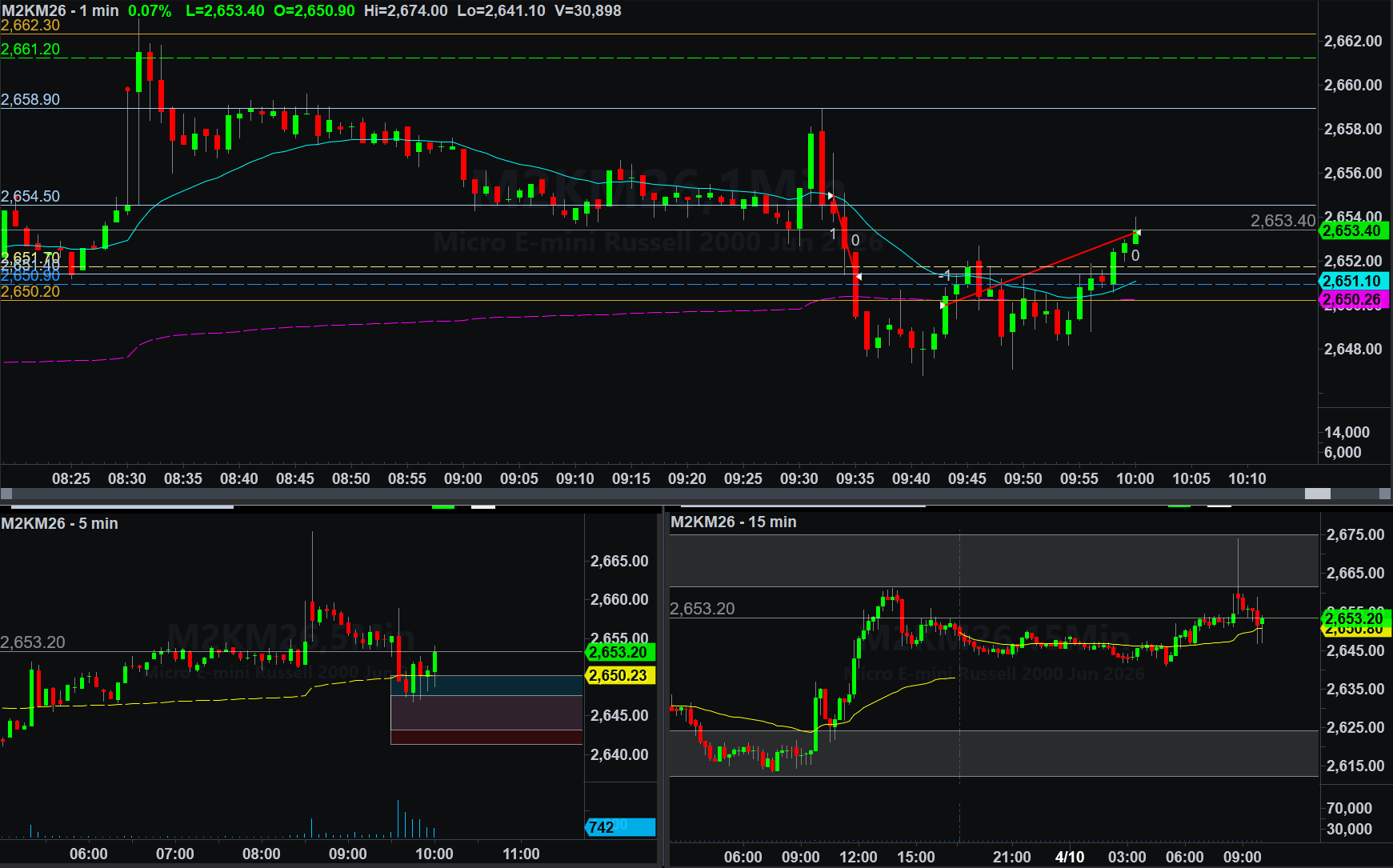Select the M2KM26 - 15 min chart title
The image size is (1393, 868).
pos(733,522)
